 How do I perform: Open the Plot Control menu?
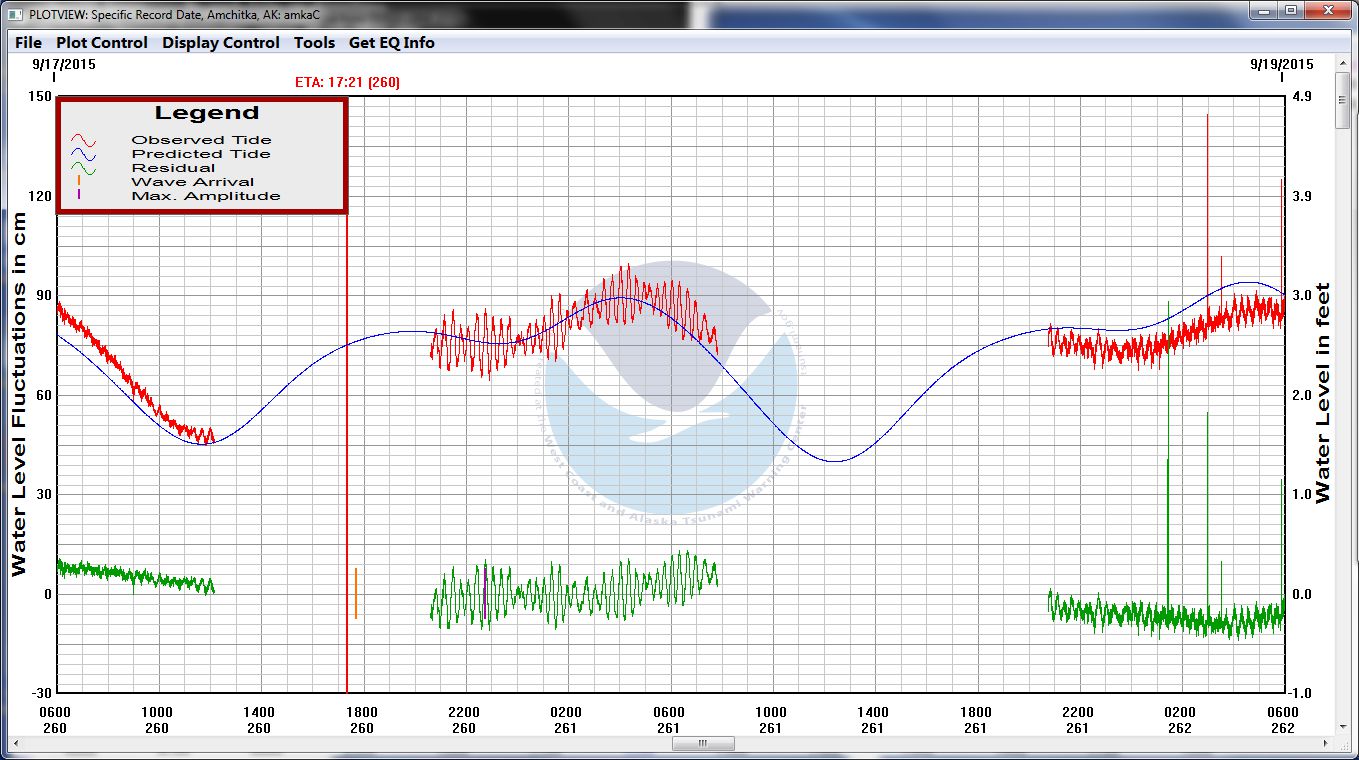click(101, 43)
